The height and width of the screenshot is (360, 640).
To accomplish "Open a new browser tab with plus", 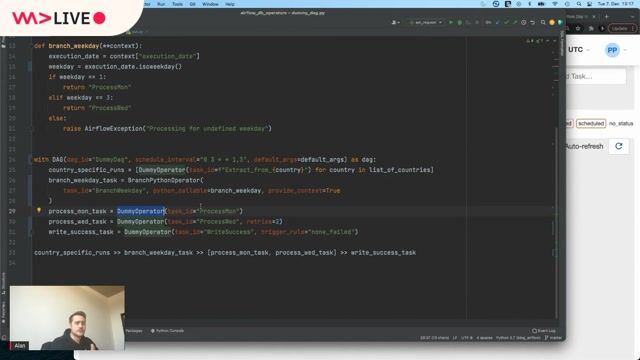I will point(607,17).
